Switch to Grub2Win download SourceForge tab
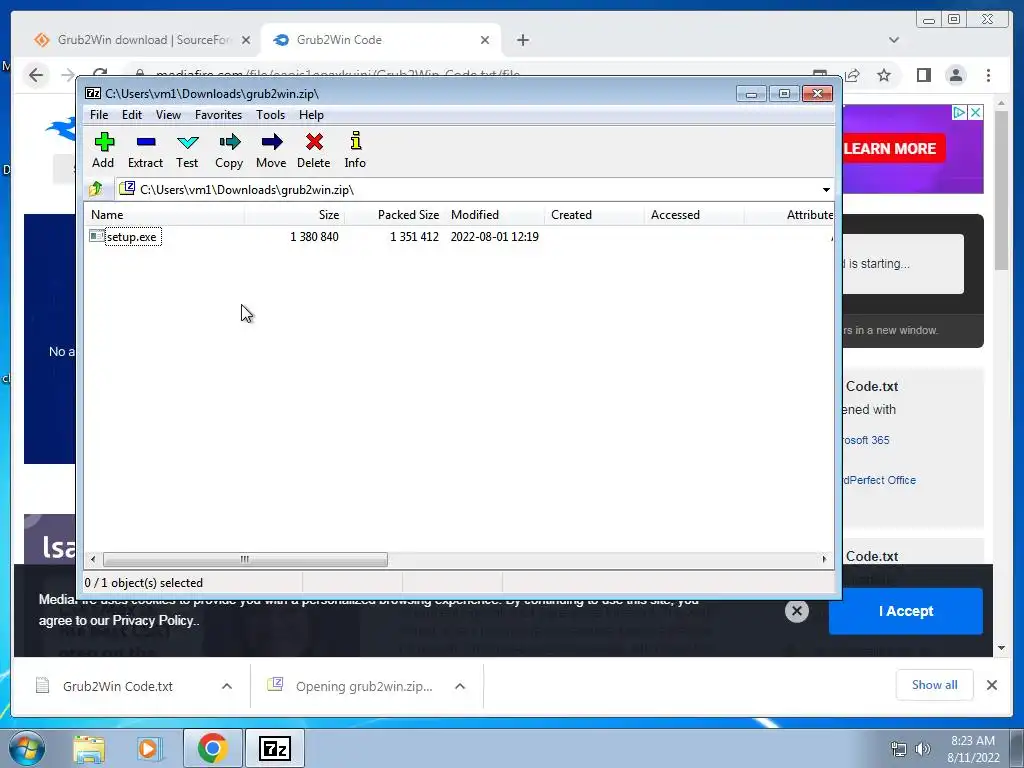This screenshot has width=1024, height=768. click(142, 40)
